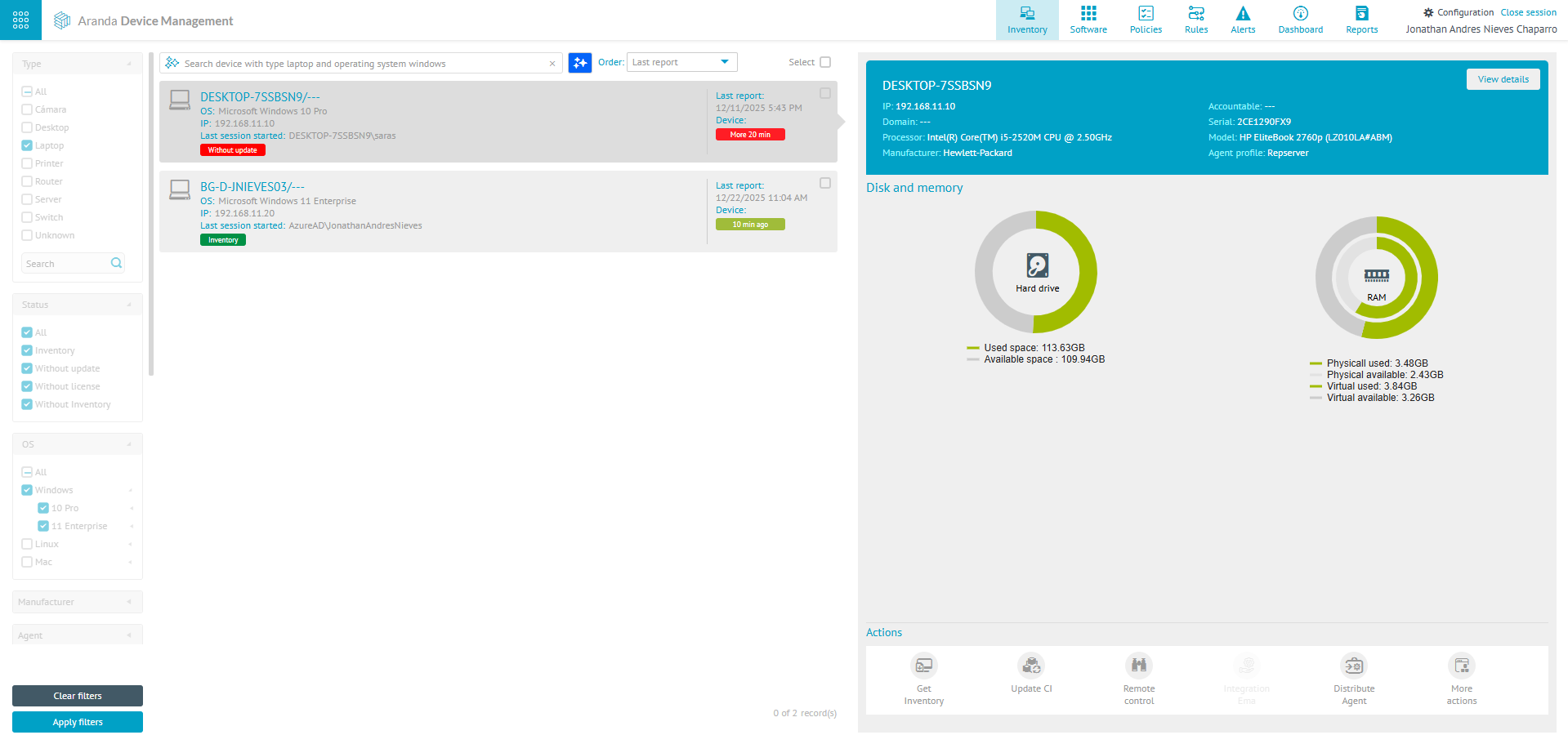Click the Get Inventory action icon
This screenshot has height=744, width=1568.
tap(923, 666)
